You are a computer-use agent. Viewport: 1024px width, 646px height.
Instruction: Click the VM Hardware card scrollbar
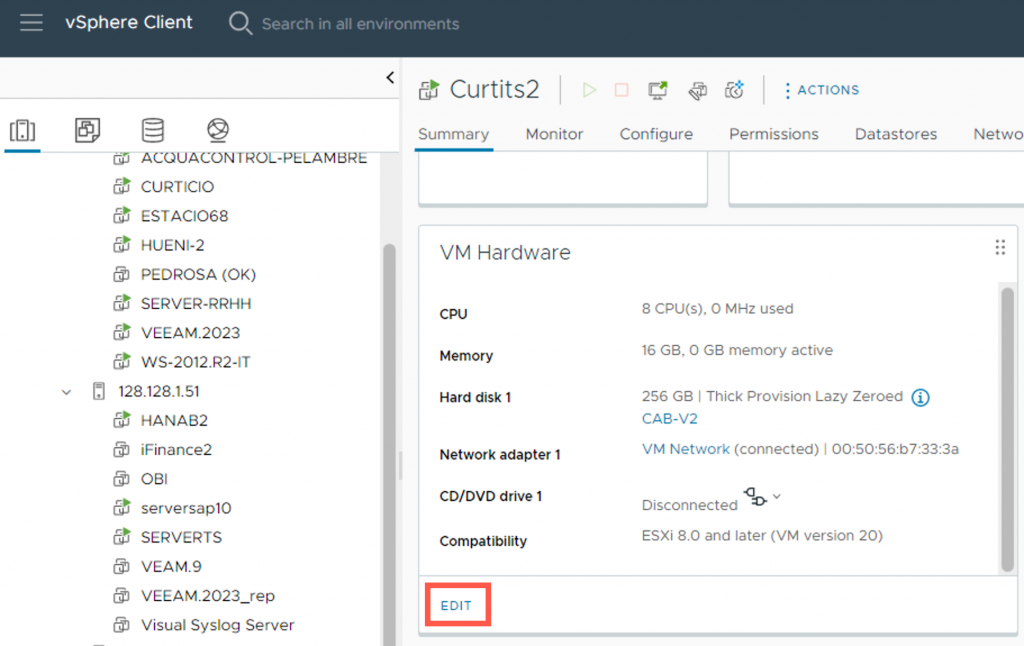tap(1007, 430)
